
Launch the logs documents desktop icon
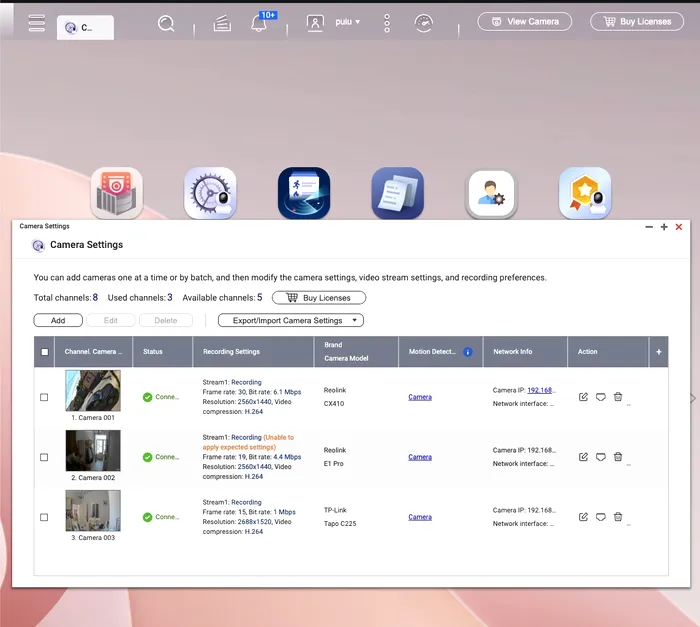tap(397, 193)
